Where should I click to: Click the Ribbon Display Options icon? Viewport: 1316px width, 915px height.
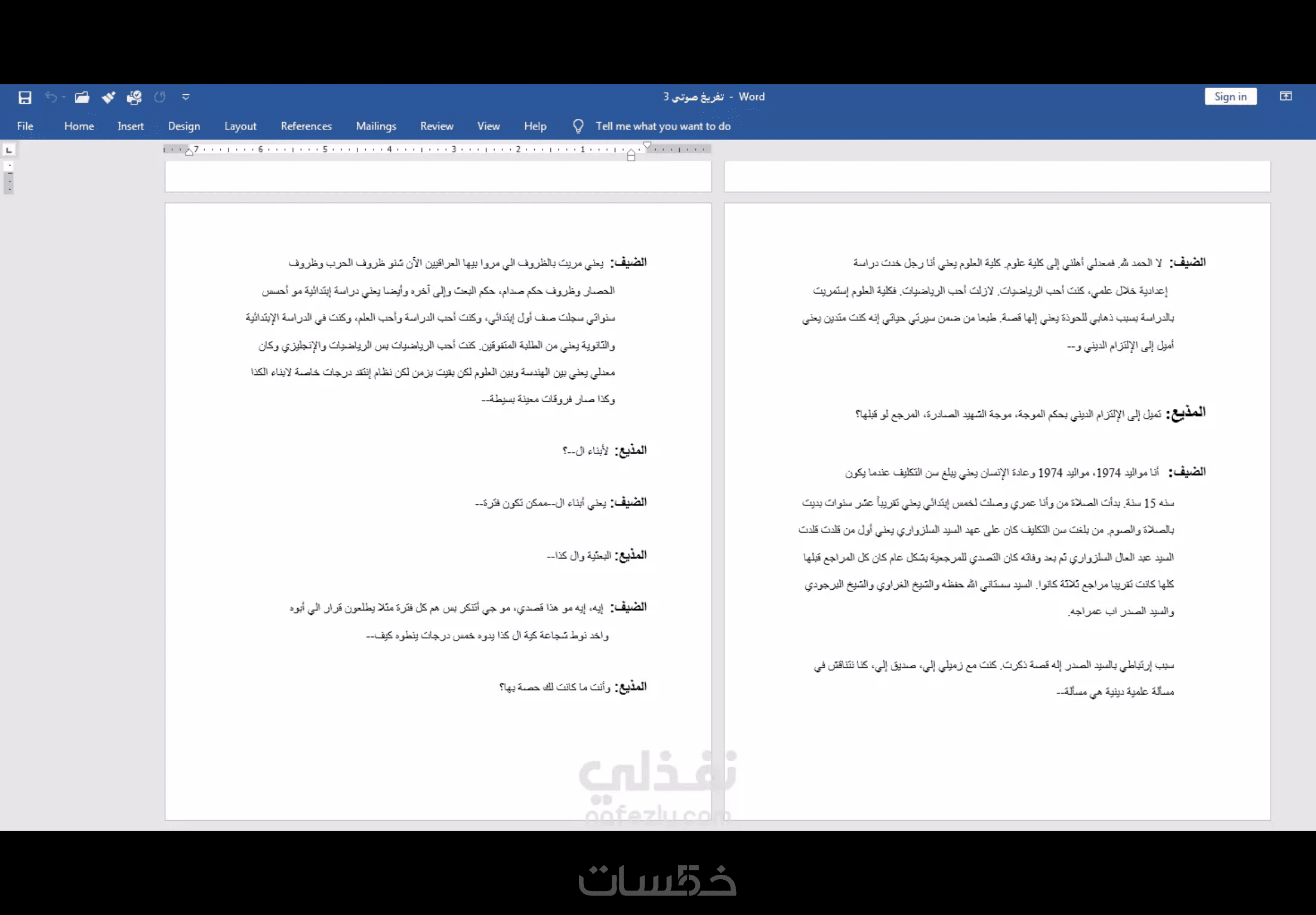(x=1286, y=97)
